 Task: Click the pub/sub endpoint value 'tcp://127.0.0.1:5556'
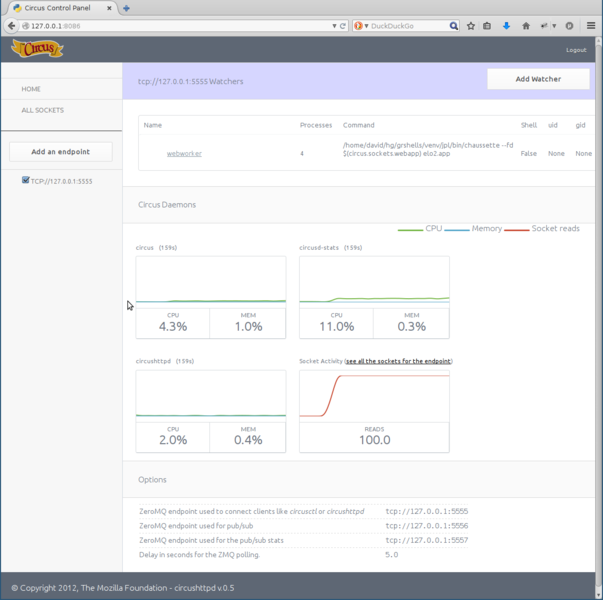426,526
